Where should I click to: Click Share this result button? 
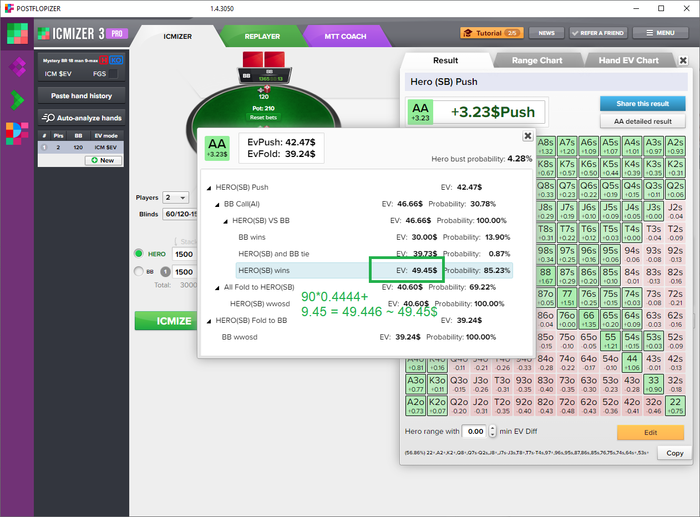tap(642, 104)
